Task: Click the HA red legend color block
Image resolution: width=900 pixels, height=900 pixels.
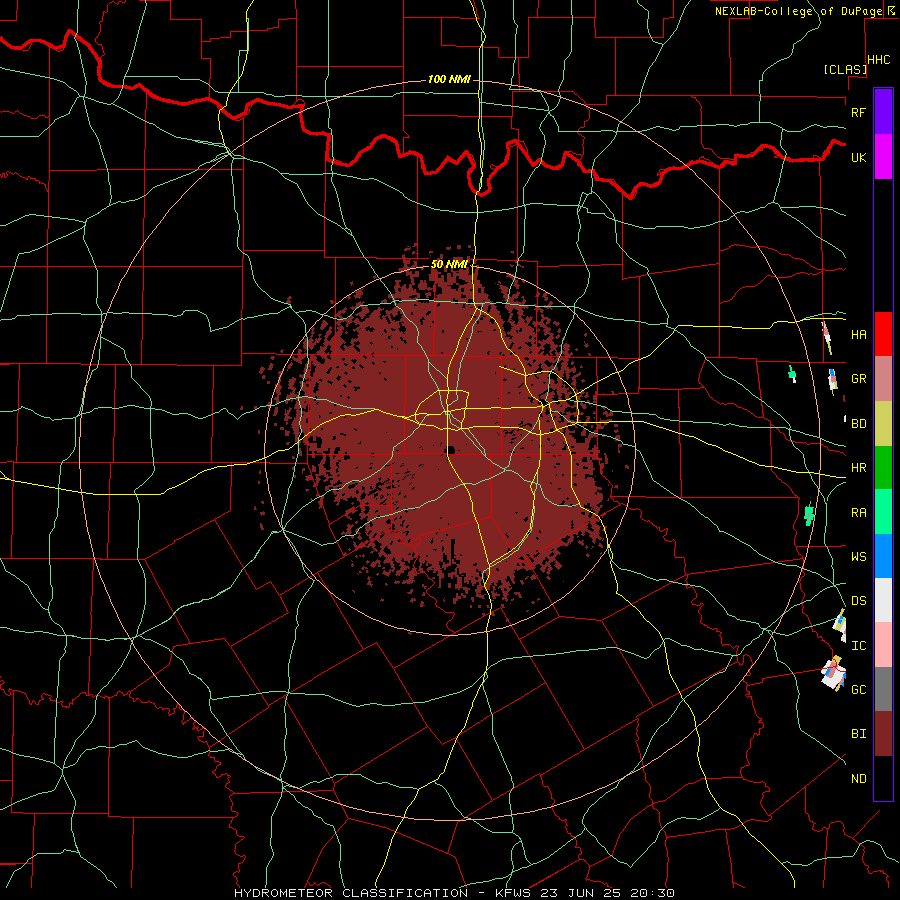Action: (x=883, y=334)
